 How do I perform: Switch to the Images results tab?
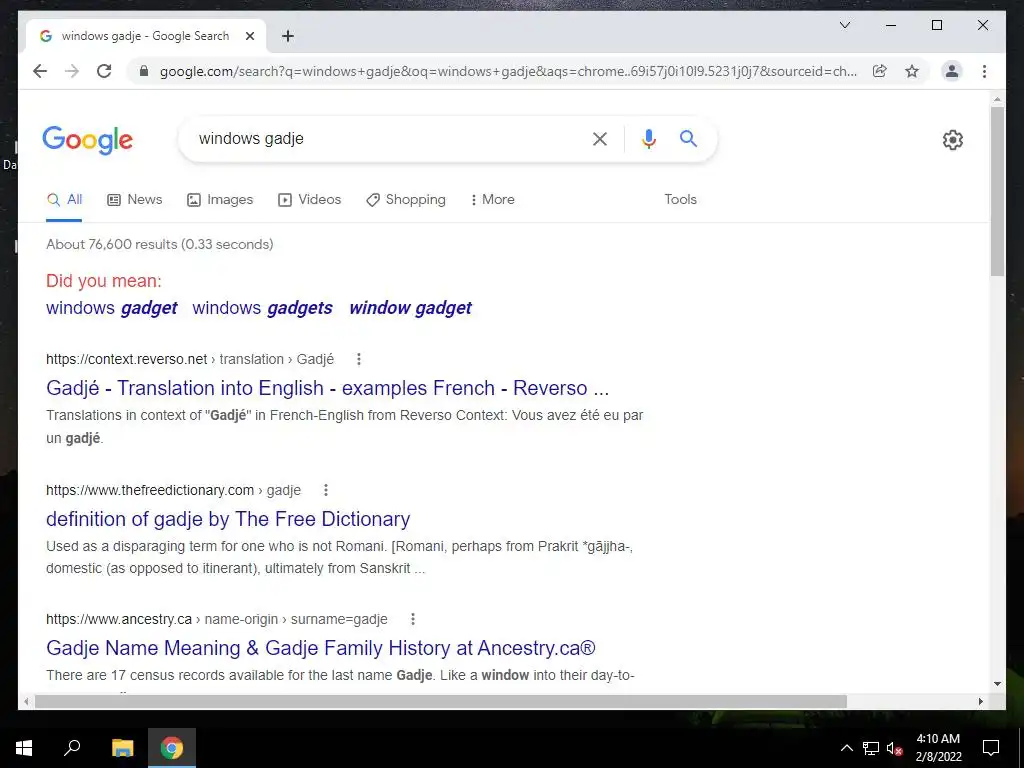pyautogui.click(x=220, y=199)
